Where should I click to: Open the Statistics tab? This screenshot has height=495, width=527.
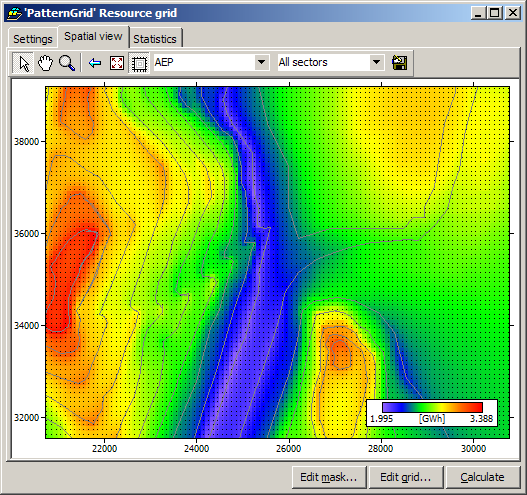(x=155, y=39)
